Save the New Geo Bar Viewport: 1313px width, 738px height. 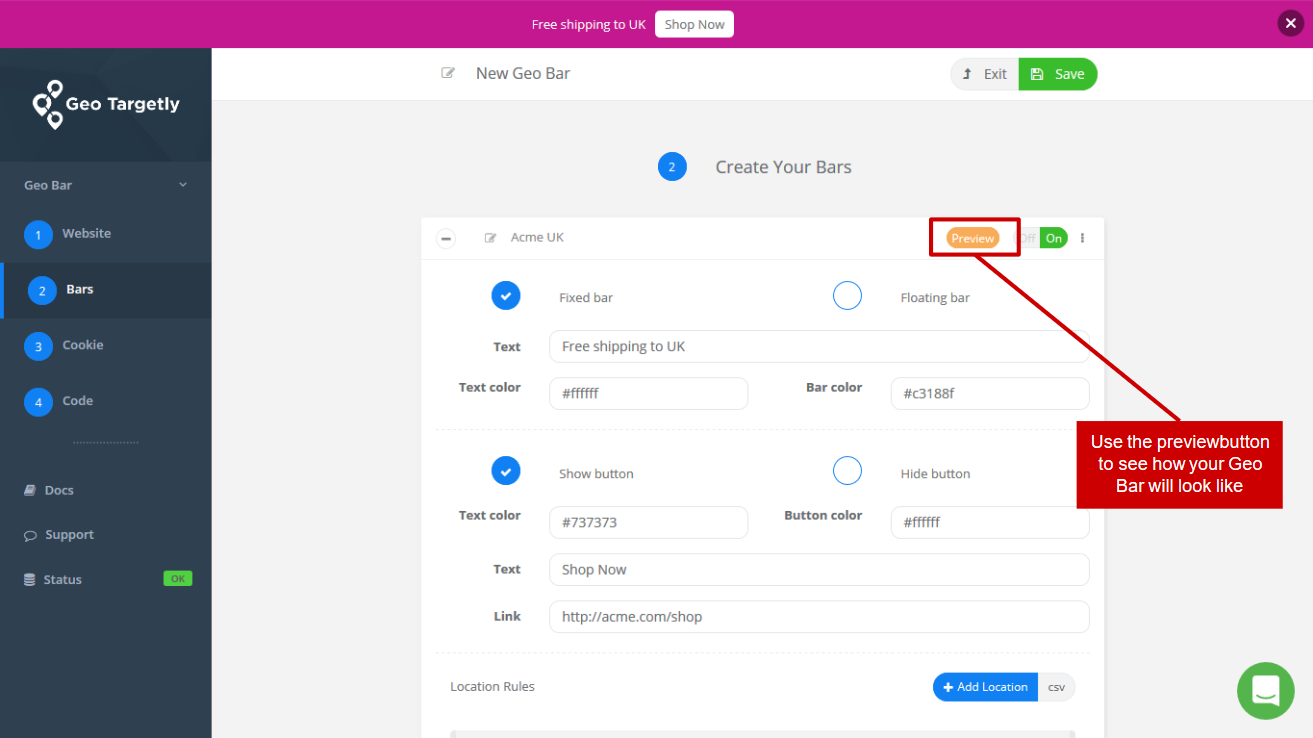[1057, 73]
